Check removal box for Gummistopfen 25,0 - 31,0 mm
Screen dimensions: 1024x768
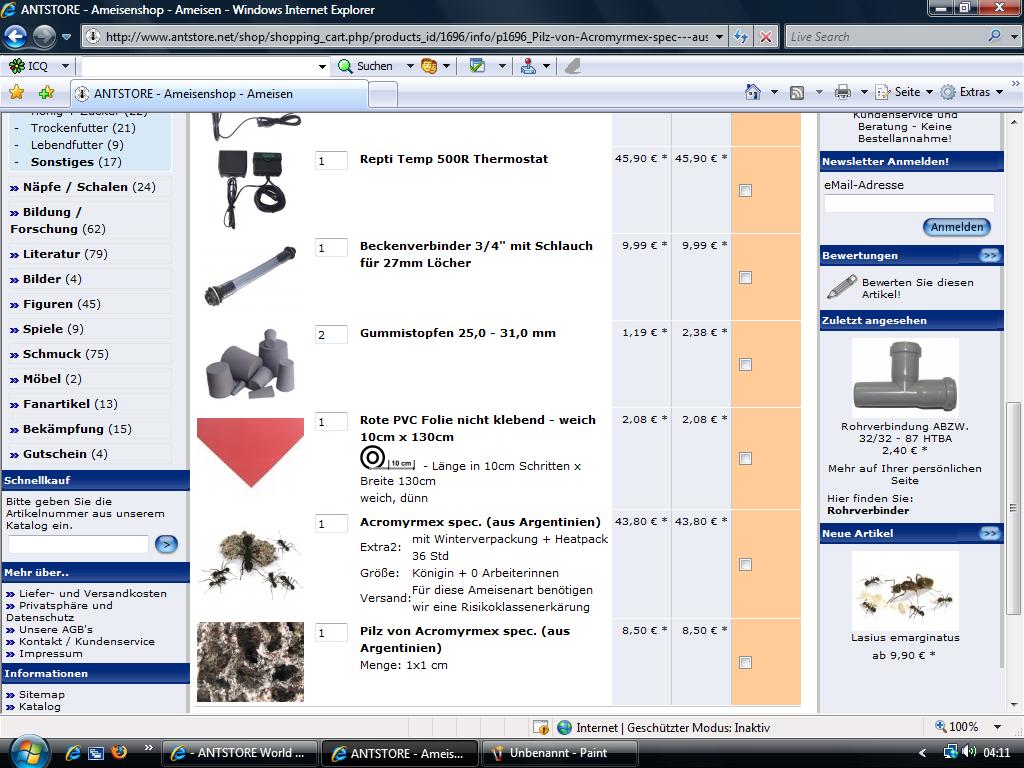[x=745, y=365]
